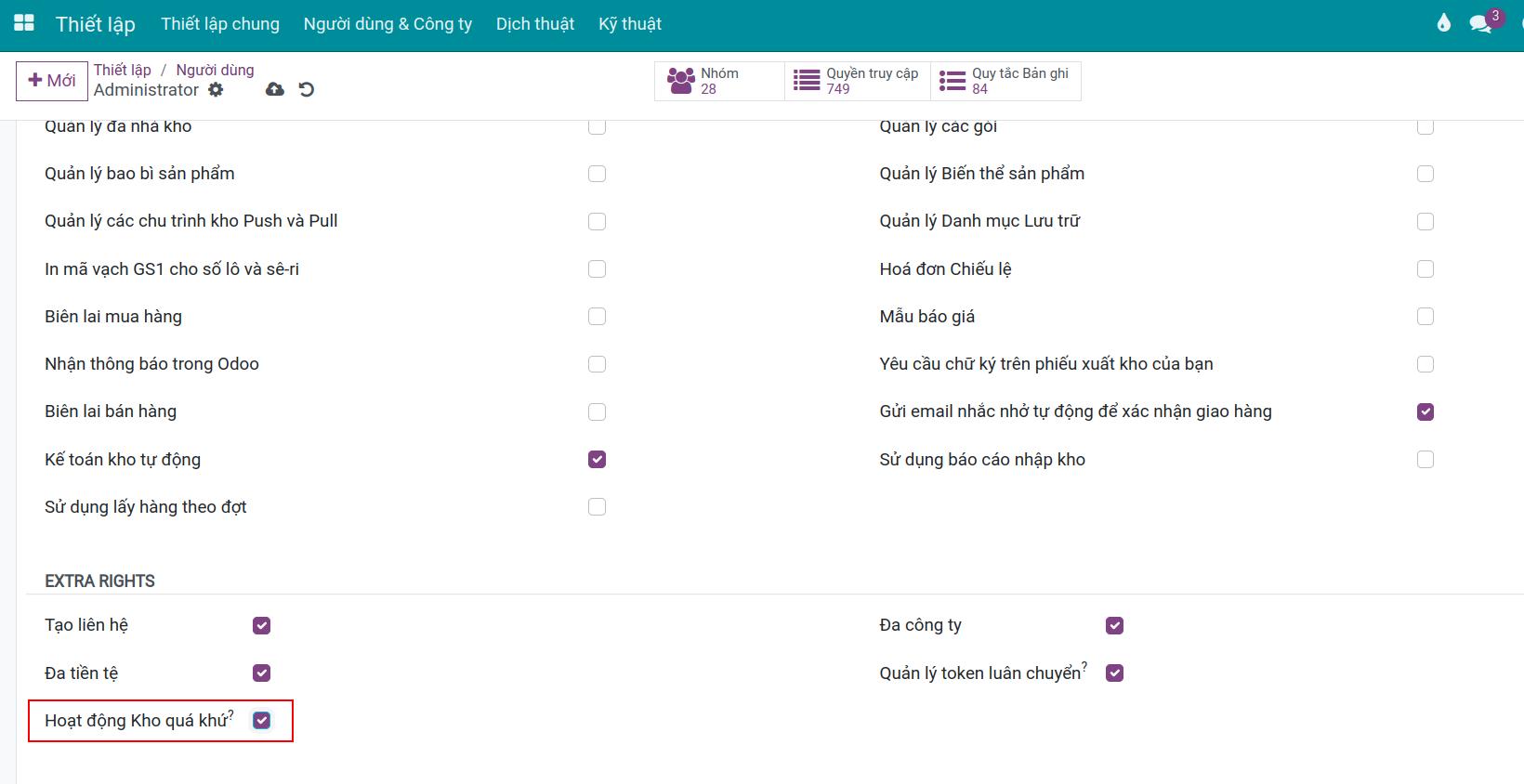The height and width of the screenshot is (784, 1524).
Task: Open Quy tắc Bản ghi 84 stat button
Action: 1005,81
